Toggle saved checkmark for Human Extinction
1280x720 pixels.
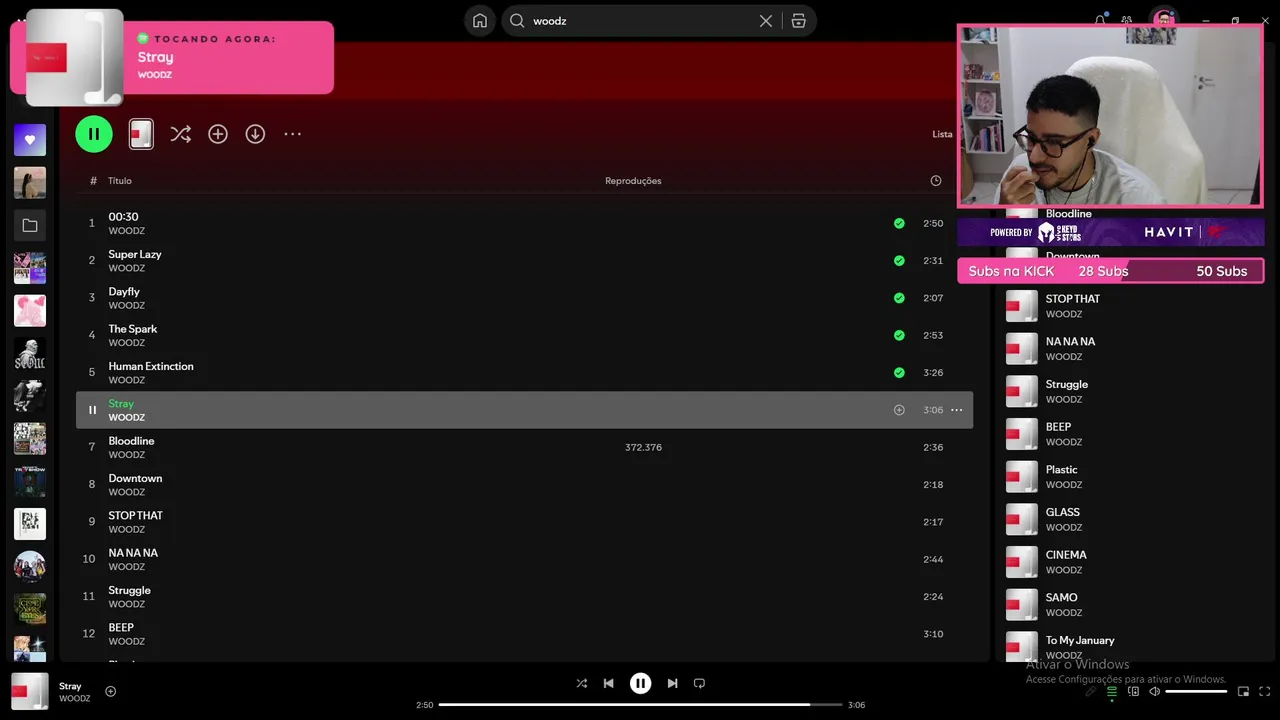pos(899,372)
